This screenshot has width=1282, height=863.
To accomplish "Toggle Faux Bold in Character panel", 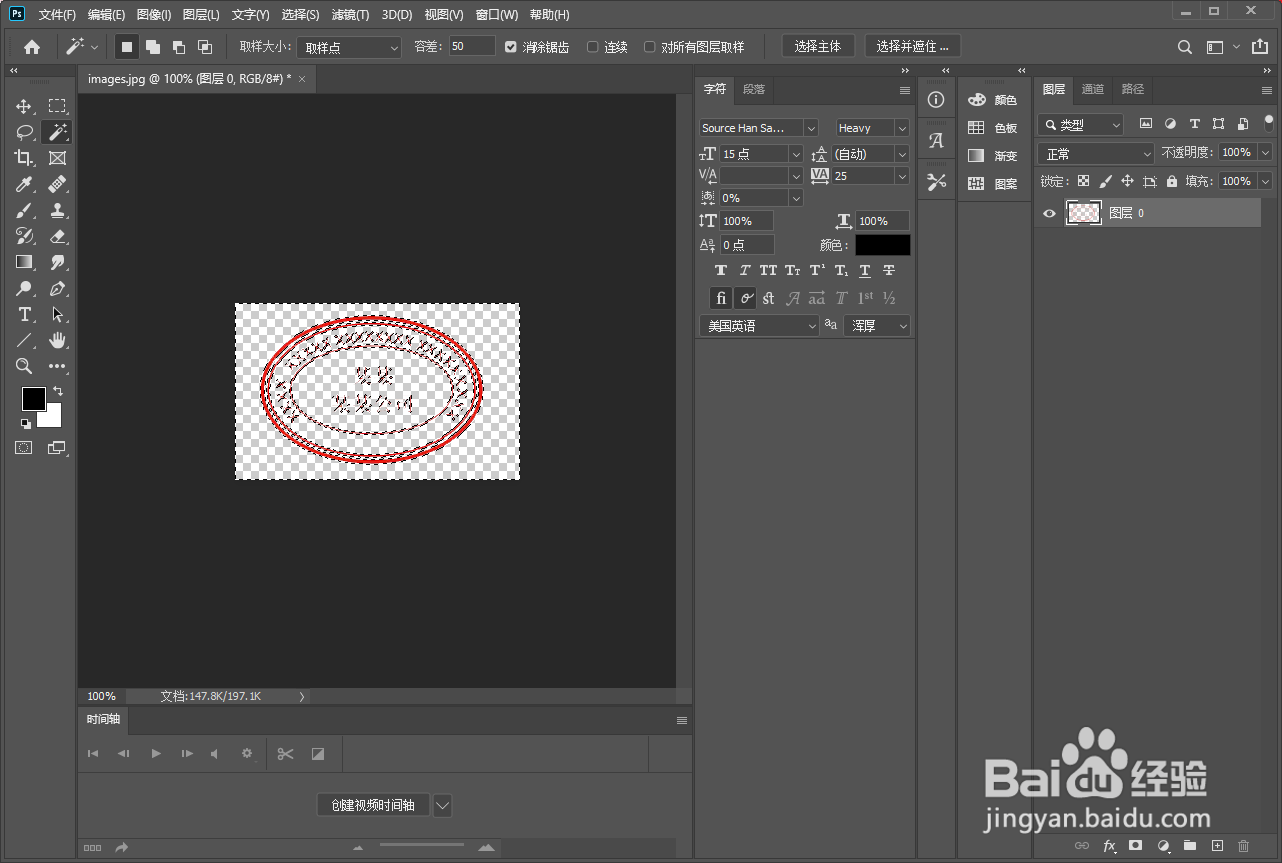I will click(721, 271).
